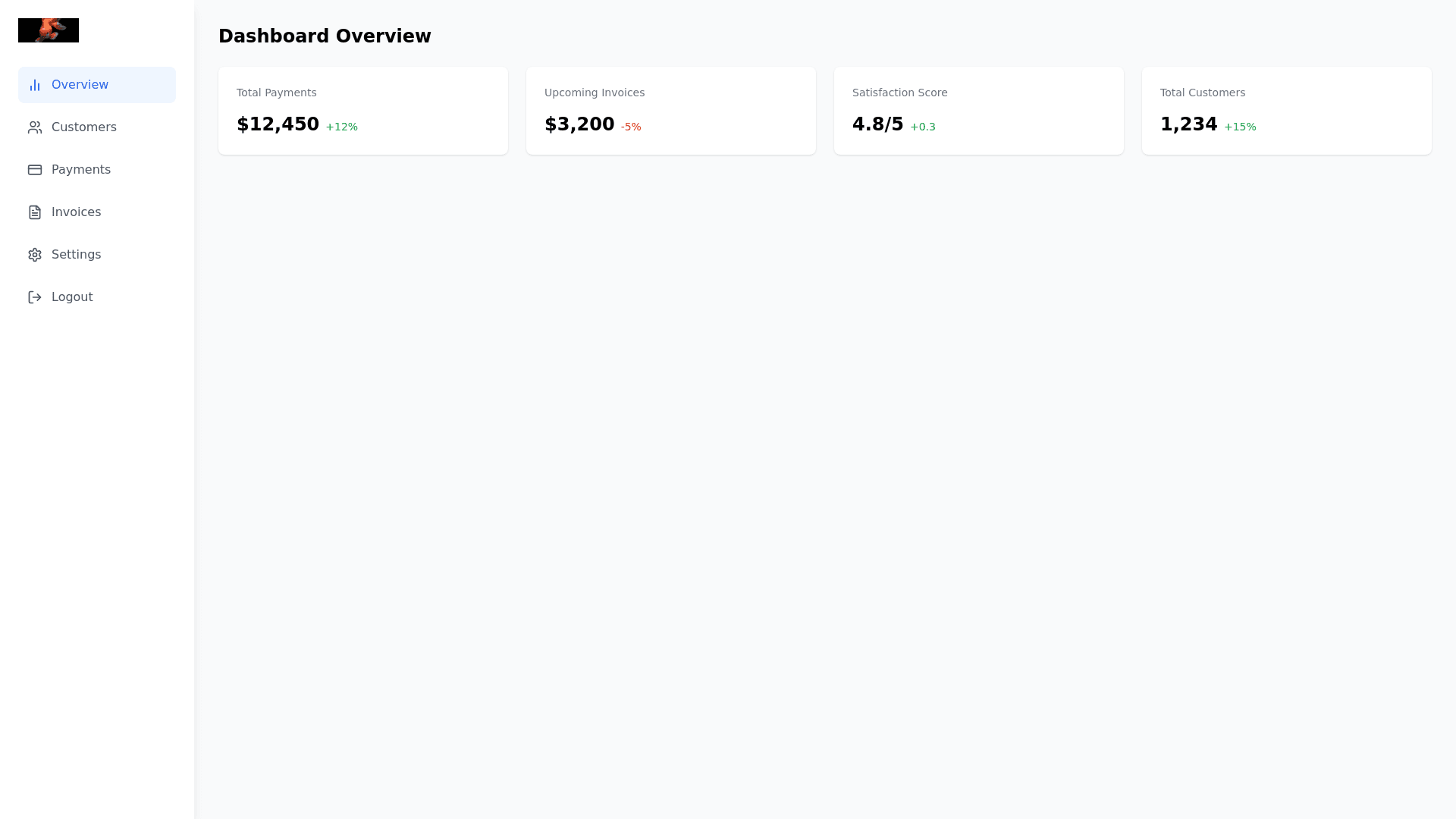Screen dimensions: 1456x819
Task: Navigate to the Payments section
Action: click(81, 170)
